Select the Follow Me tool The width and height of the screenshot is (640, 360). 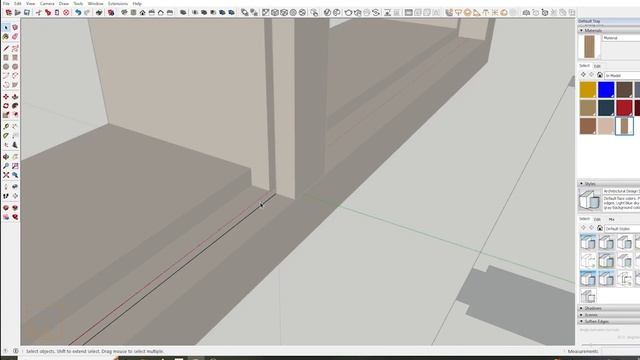pyautogui.click(x=15, y=106)
